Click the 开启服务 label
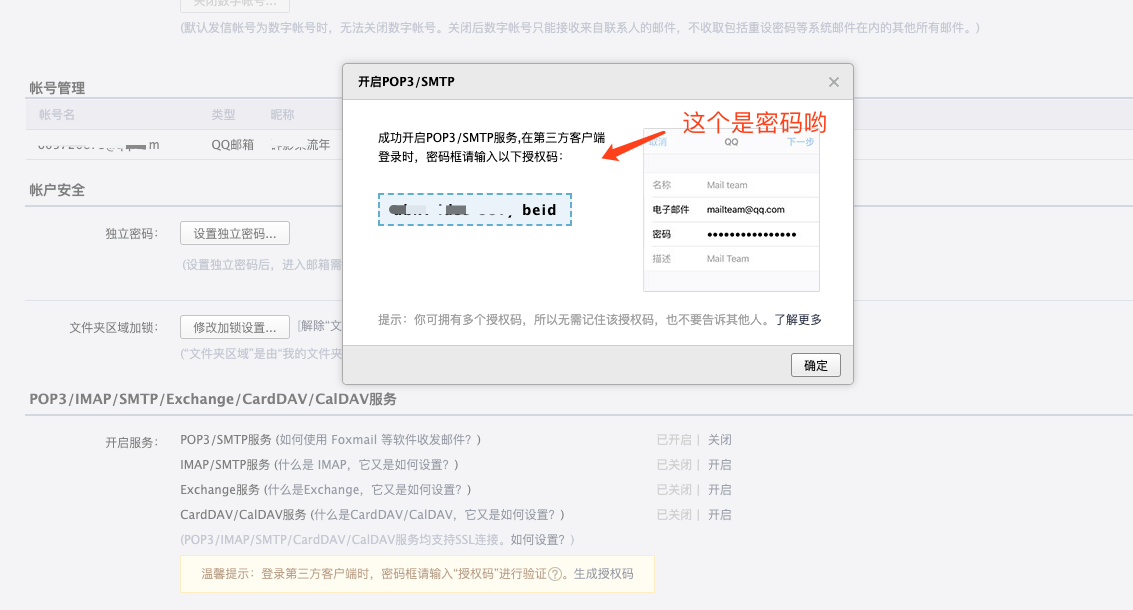 point(132,442)
